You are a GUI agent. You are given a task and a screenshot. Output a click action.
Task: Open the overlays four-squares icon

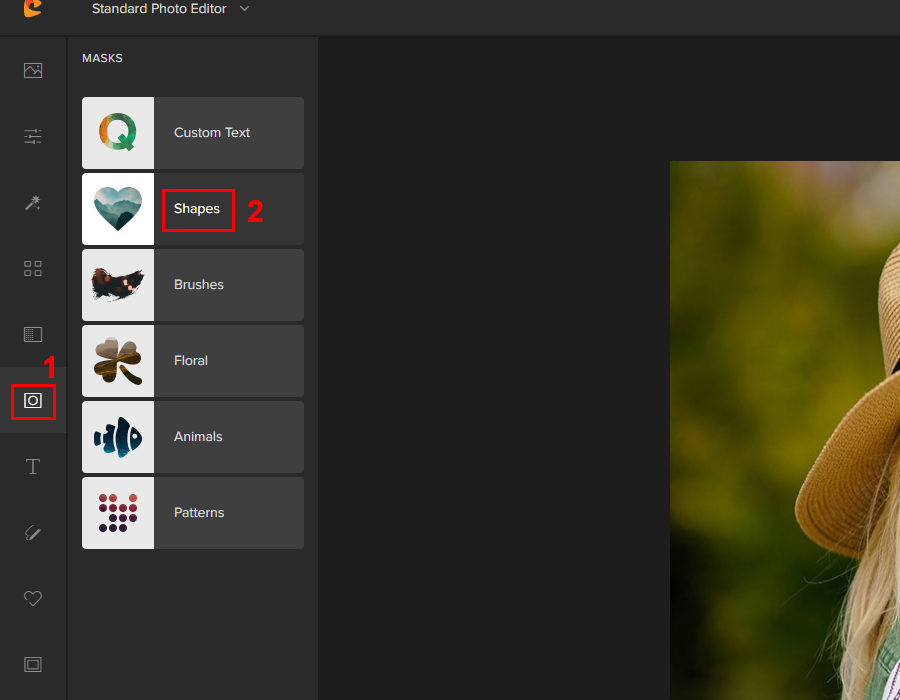pyautogui.click(x=33, y=268)
